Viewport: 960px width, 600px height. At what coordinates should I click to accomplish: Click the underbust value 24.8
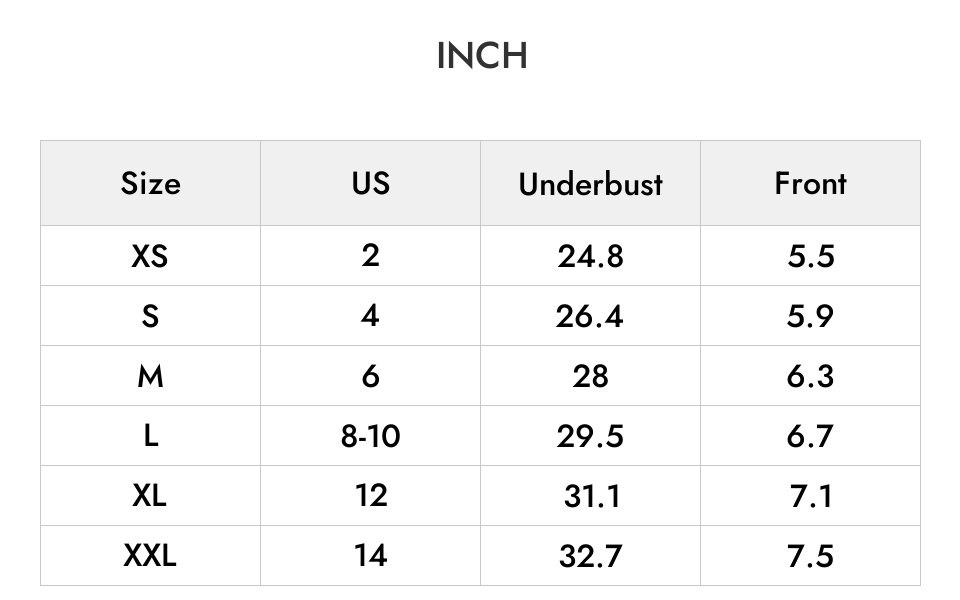(x=590, y=255)
